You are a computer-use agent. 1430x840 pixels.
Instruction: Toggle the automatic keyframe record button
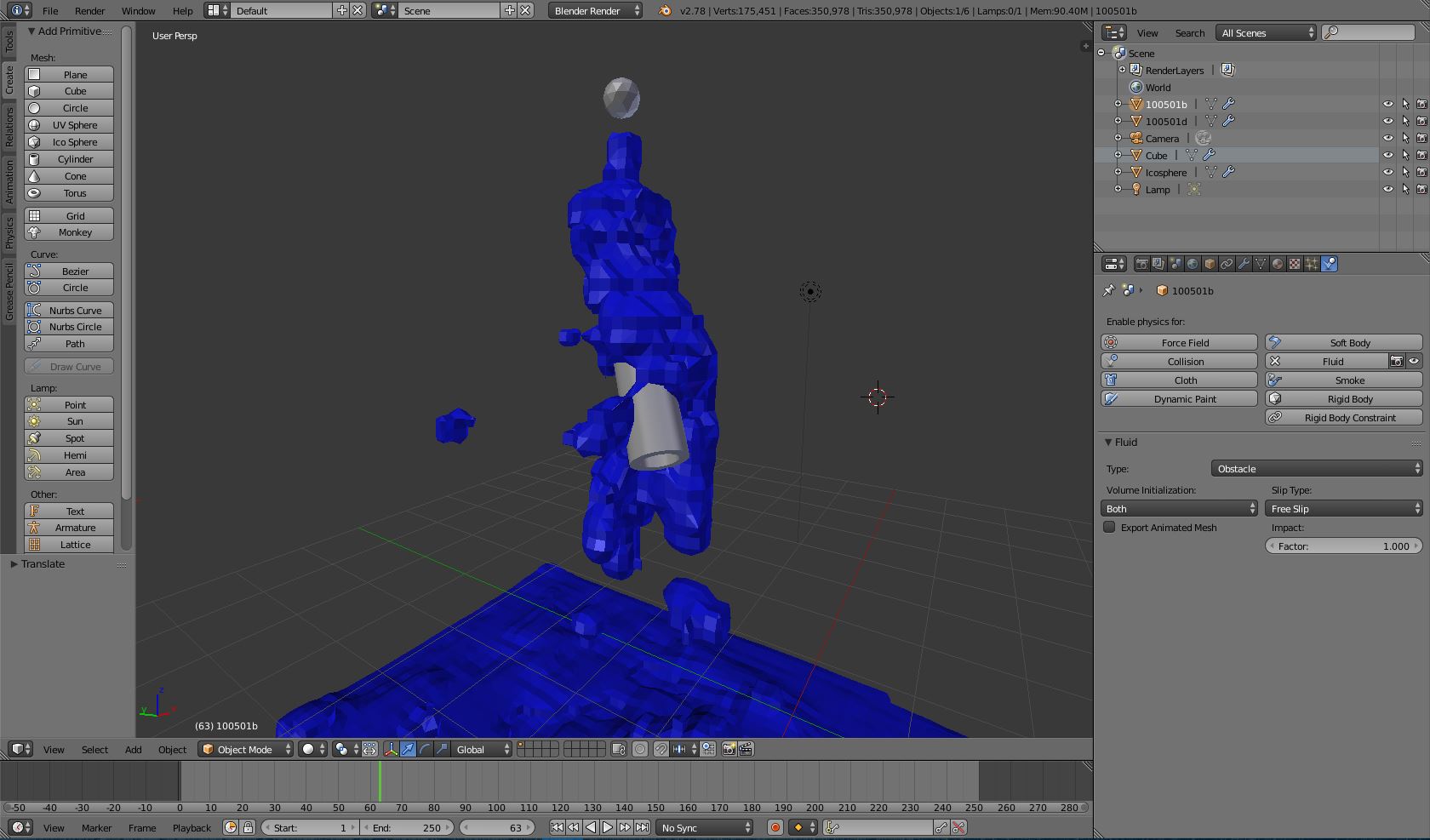pos(775,827)
